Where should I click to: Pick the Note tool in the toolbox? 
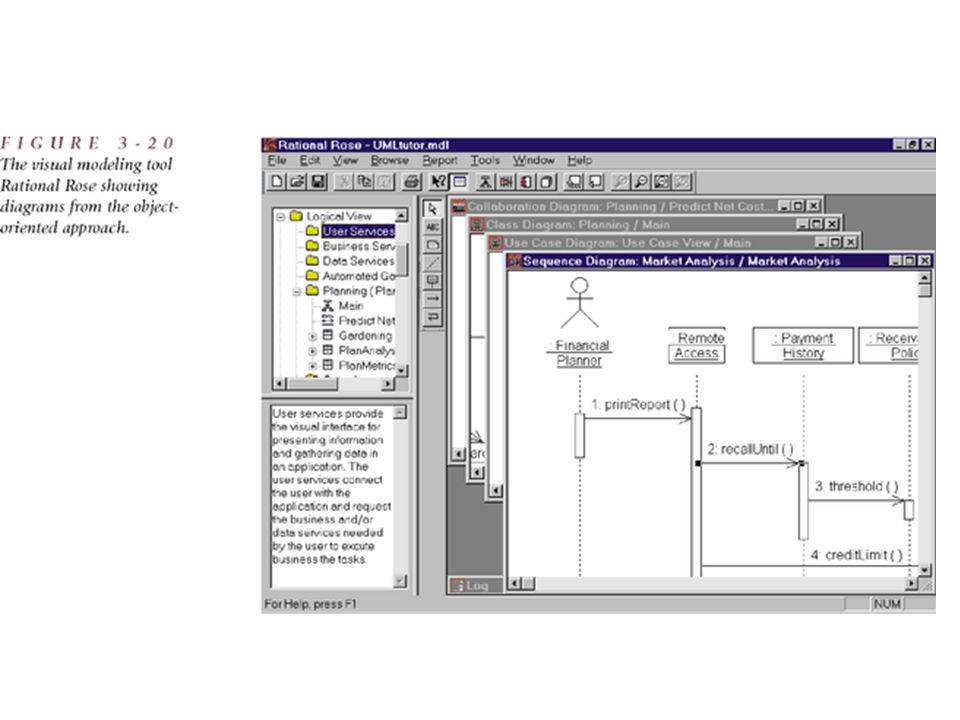(432, 245)
